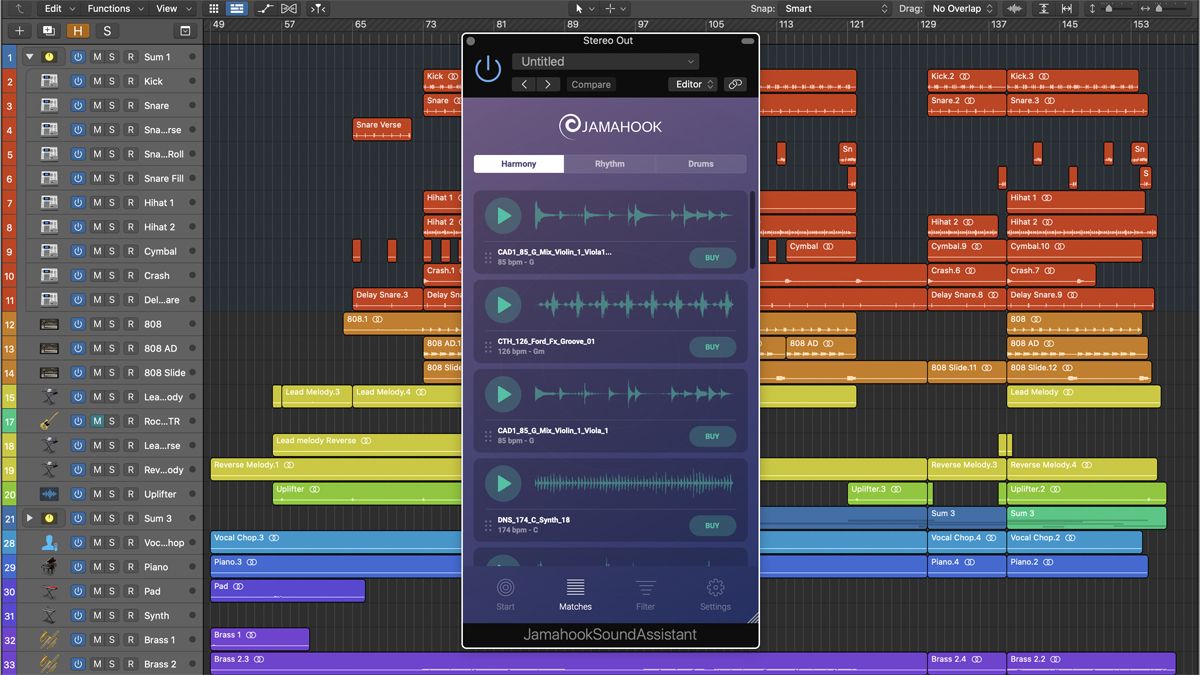
Task: Click the link icon in the plugin header
Action: point(735,84)
